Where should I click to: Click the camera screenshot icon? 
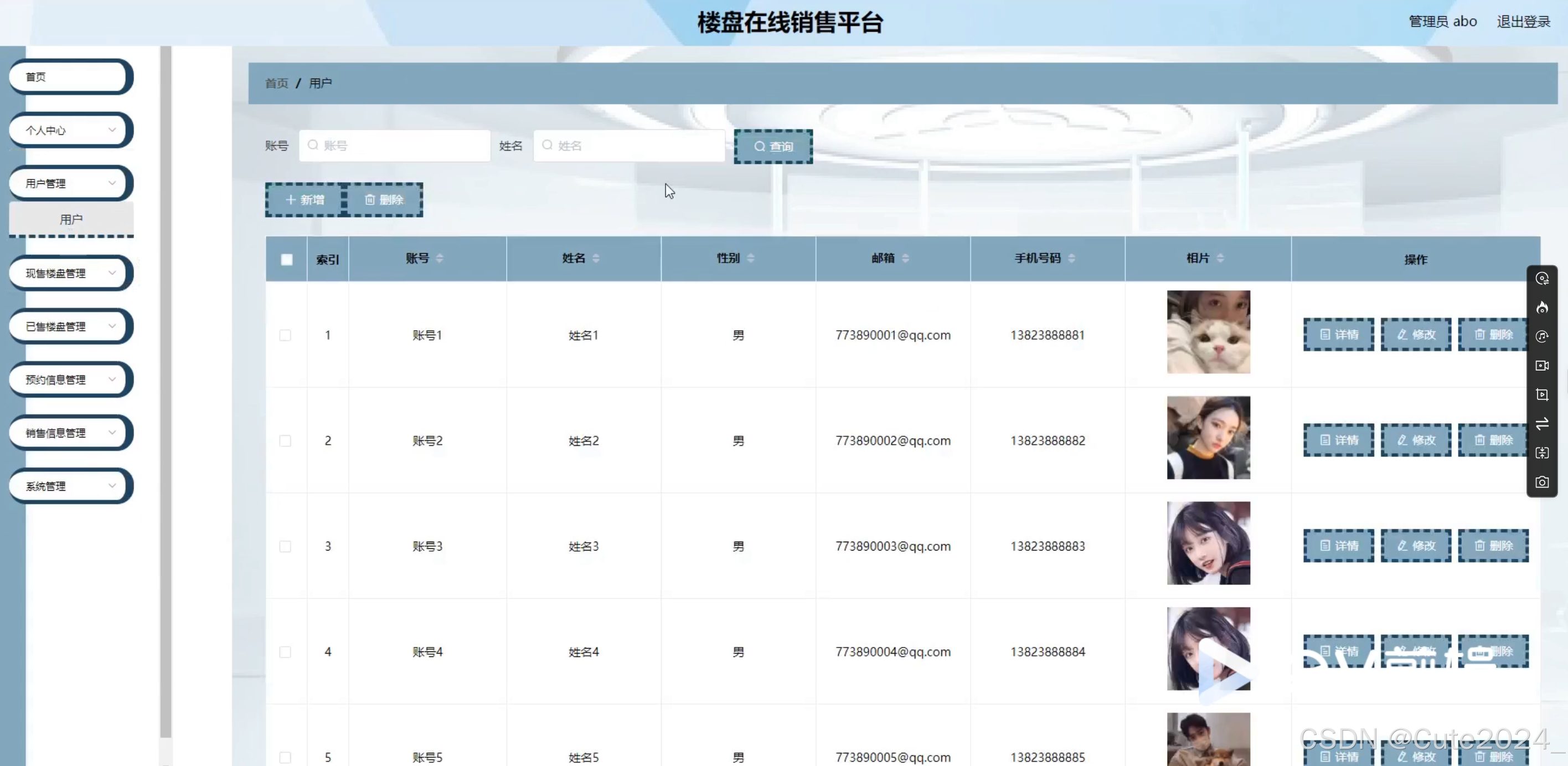click(x=1542, y=482)
